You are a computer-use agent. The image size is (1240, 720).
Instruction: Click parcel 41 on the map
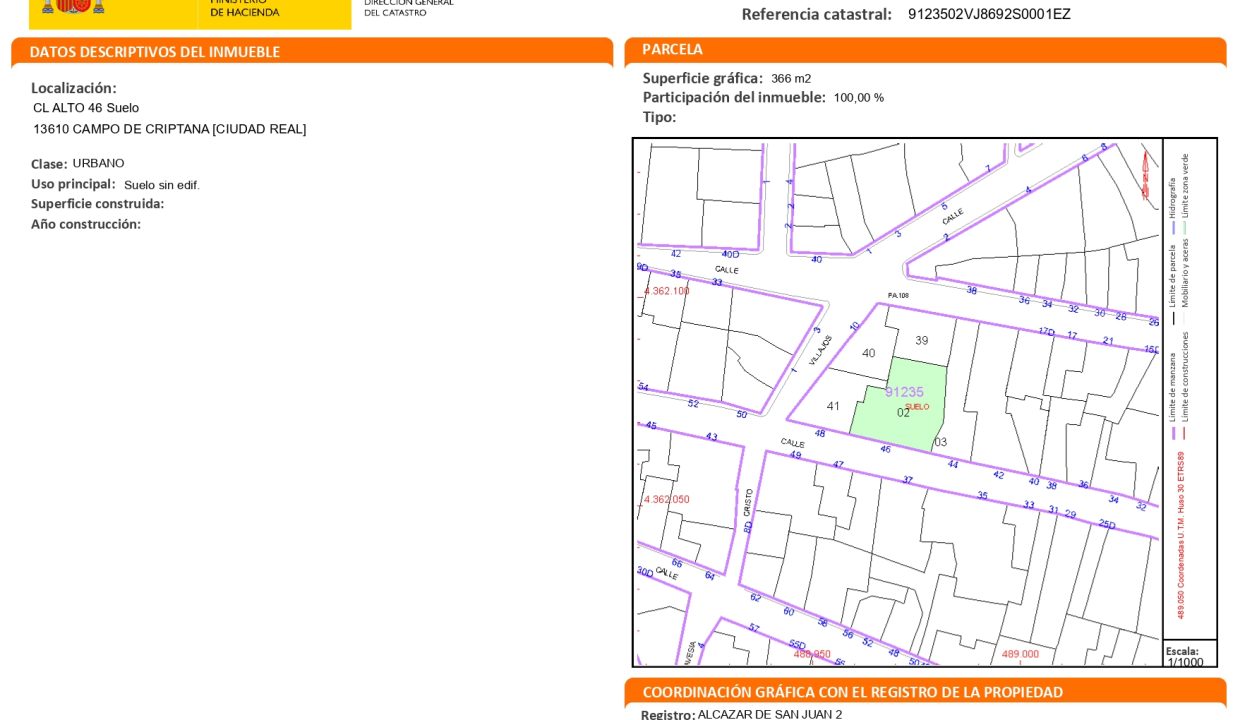pos(833,406)
